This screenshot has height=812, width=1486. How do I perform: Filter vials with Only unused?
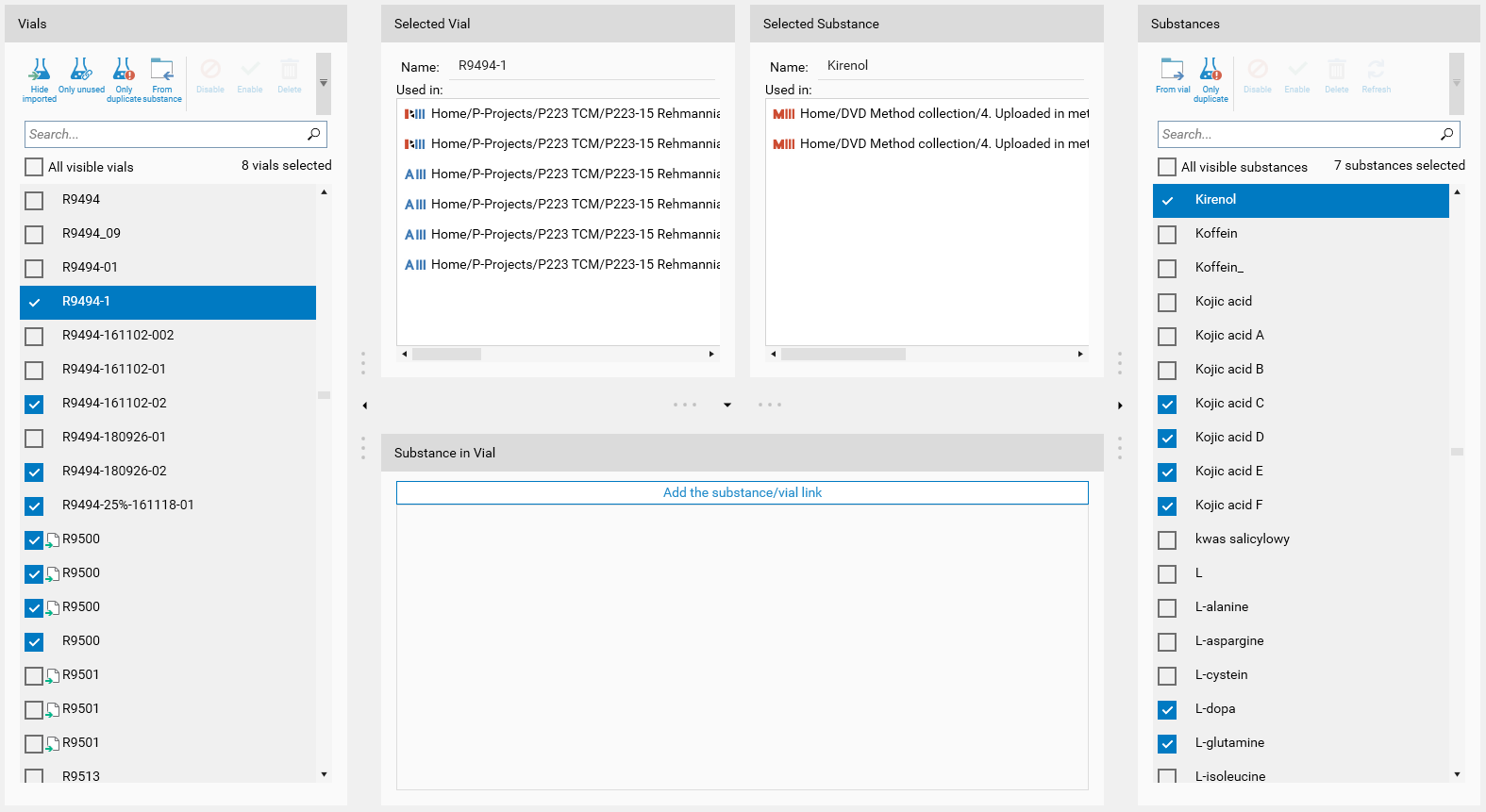point(81,77)
